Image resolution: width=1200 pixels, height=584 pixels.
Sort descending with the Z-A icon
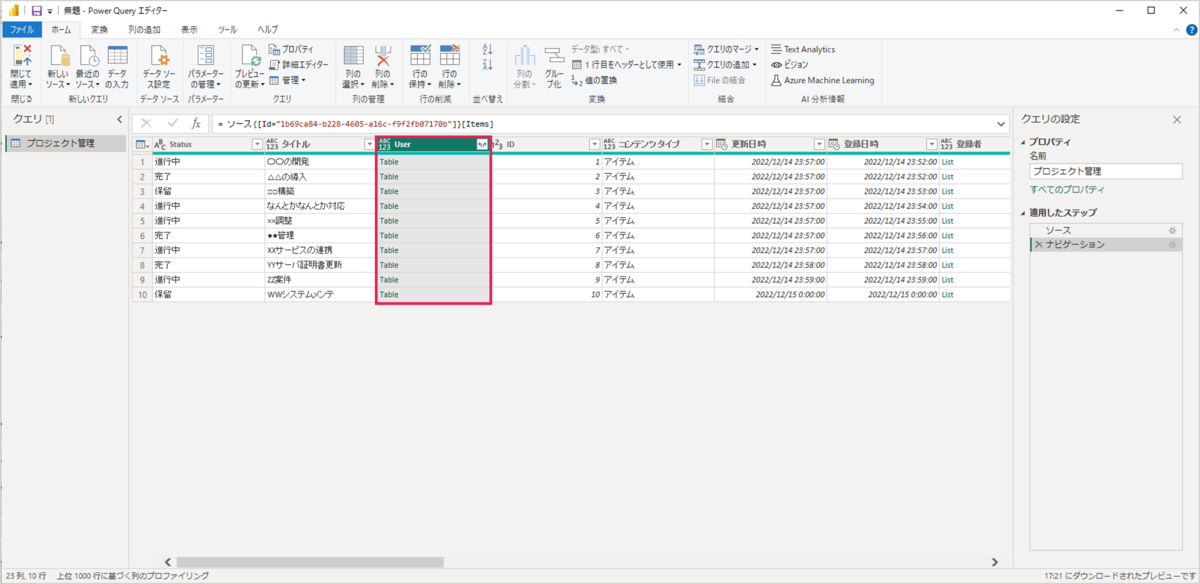pyautogui.click(x=488, y=64)
